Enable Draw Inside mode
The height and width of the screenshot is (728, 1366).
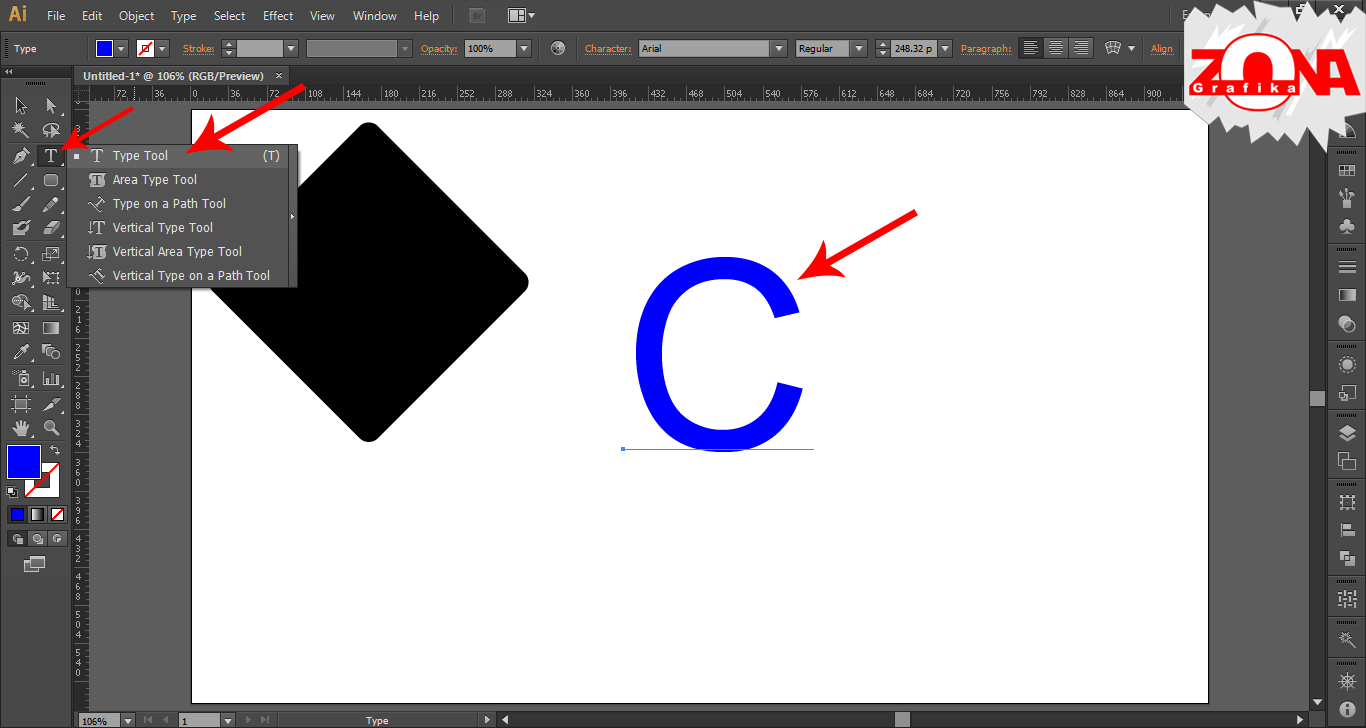(x=57, y=539)
